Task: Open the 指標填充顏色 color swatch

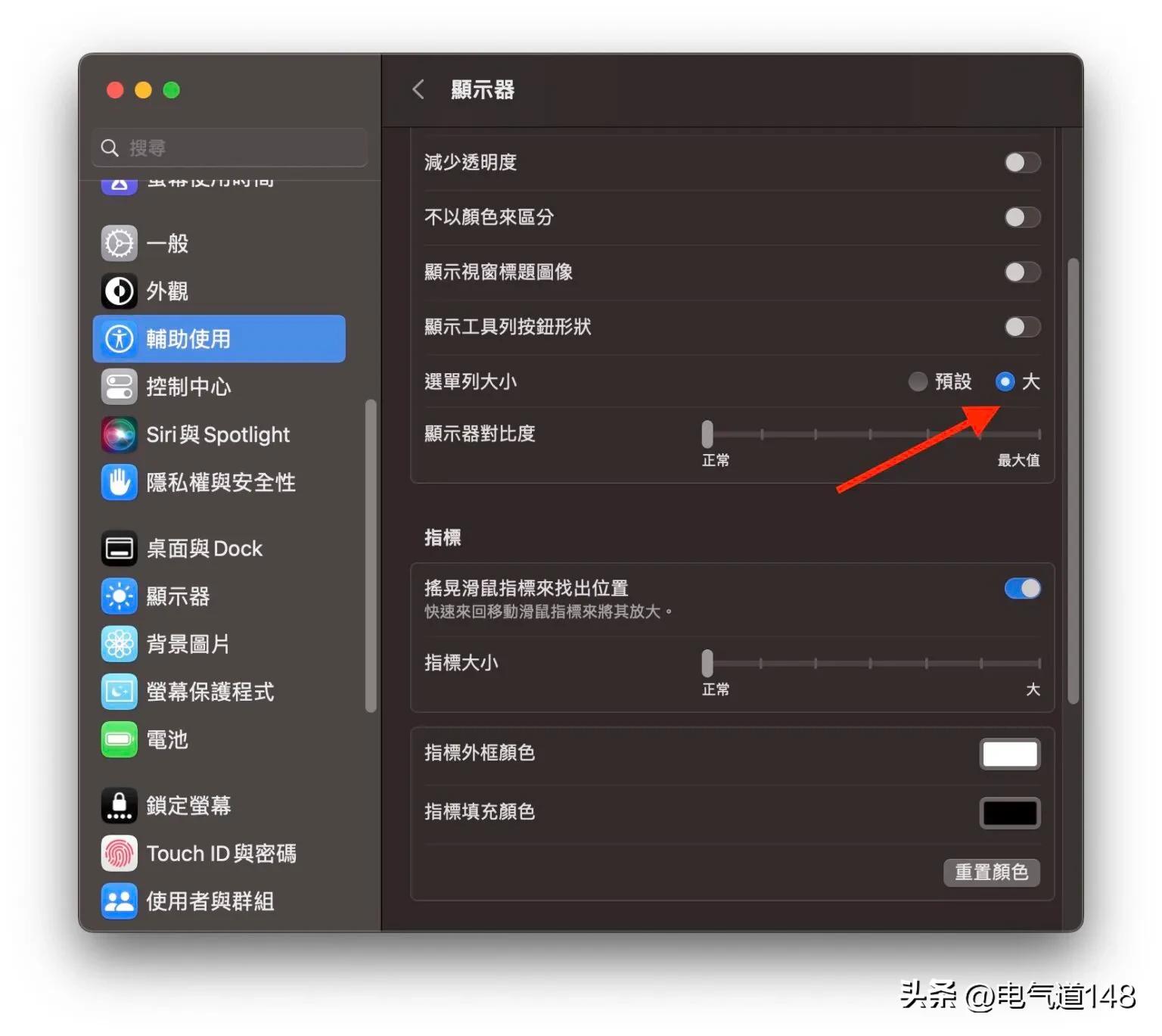Action: [1009, 812]
